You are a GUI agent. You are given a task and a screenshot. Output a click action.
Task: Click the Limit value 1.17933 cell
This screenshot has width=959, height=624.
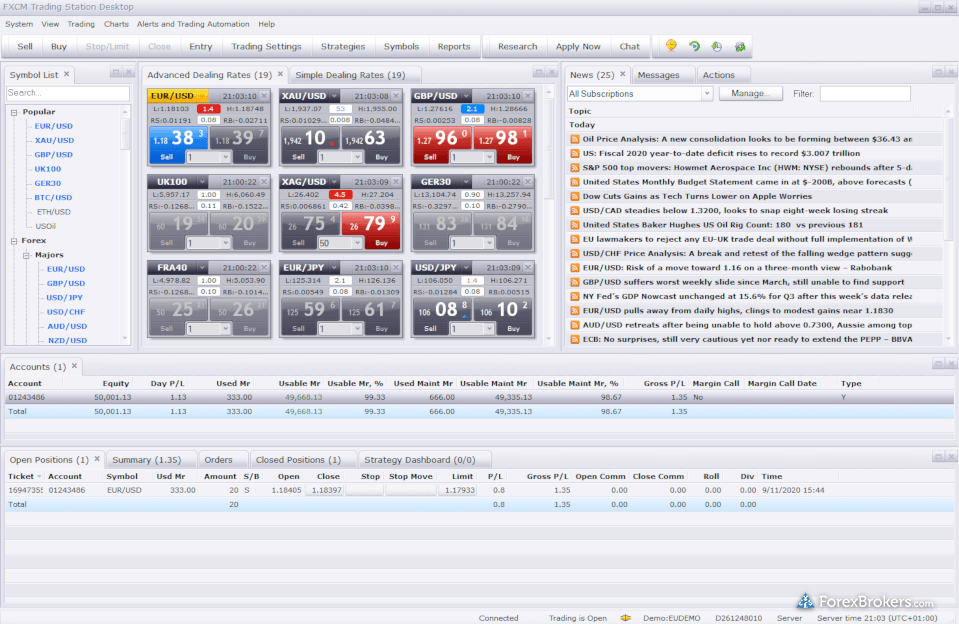pyautogui.click(x=457, y=490)
